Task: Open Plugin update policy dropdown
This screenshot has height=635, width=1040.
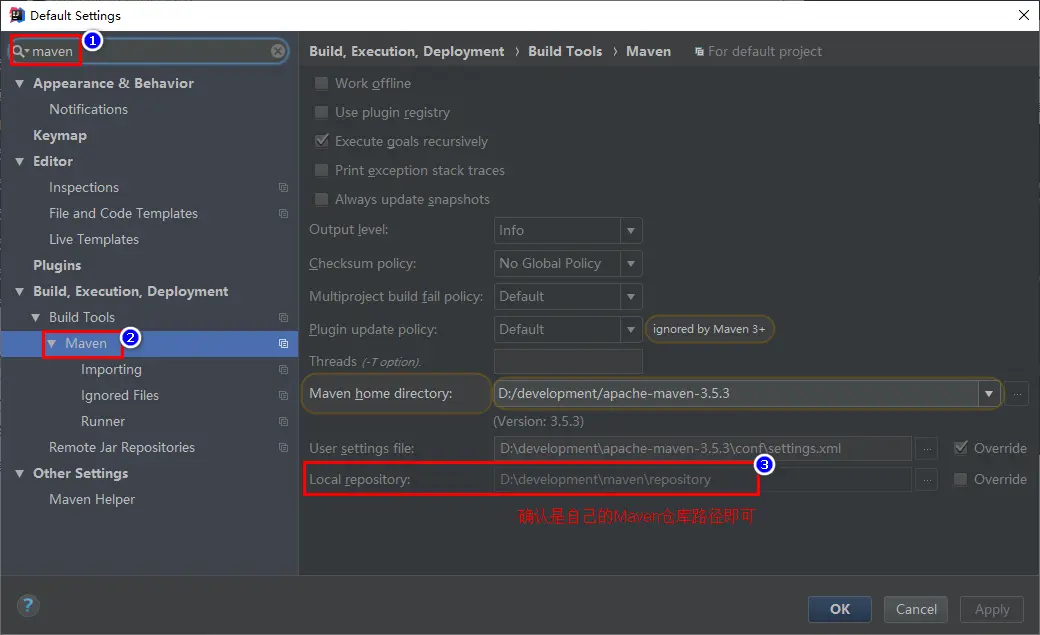Action: tap(631, 329)
